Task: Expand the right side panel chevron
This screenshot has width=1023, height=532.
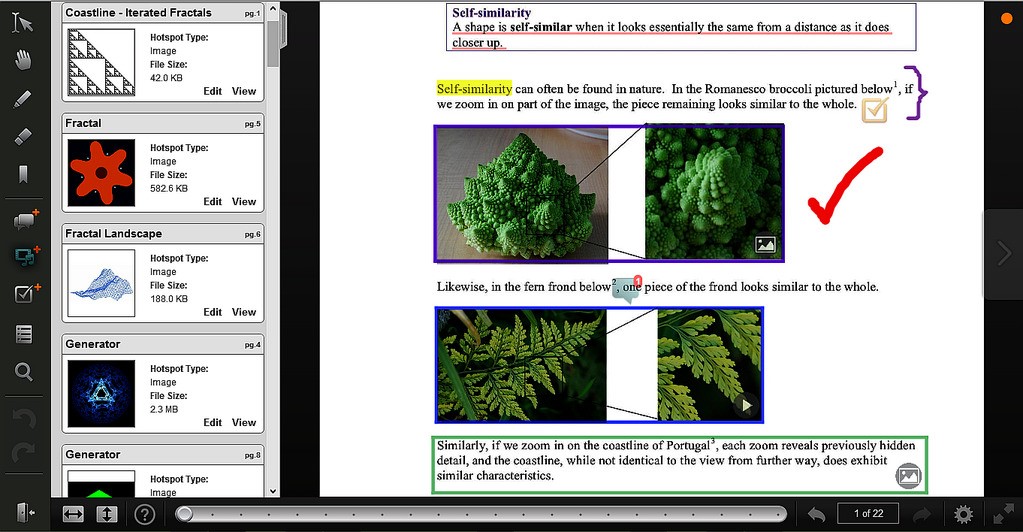Action: pos(1004,254)
